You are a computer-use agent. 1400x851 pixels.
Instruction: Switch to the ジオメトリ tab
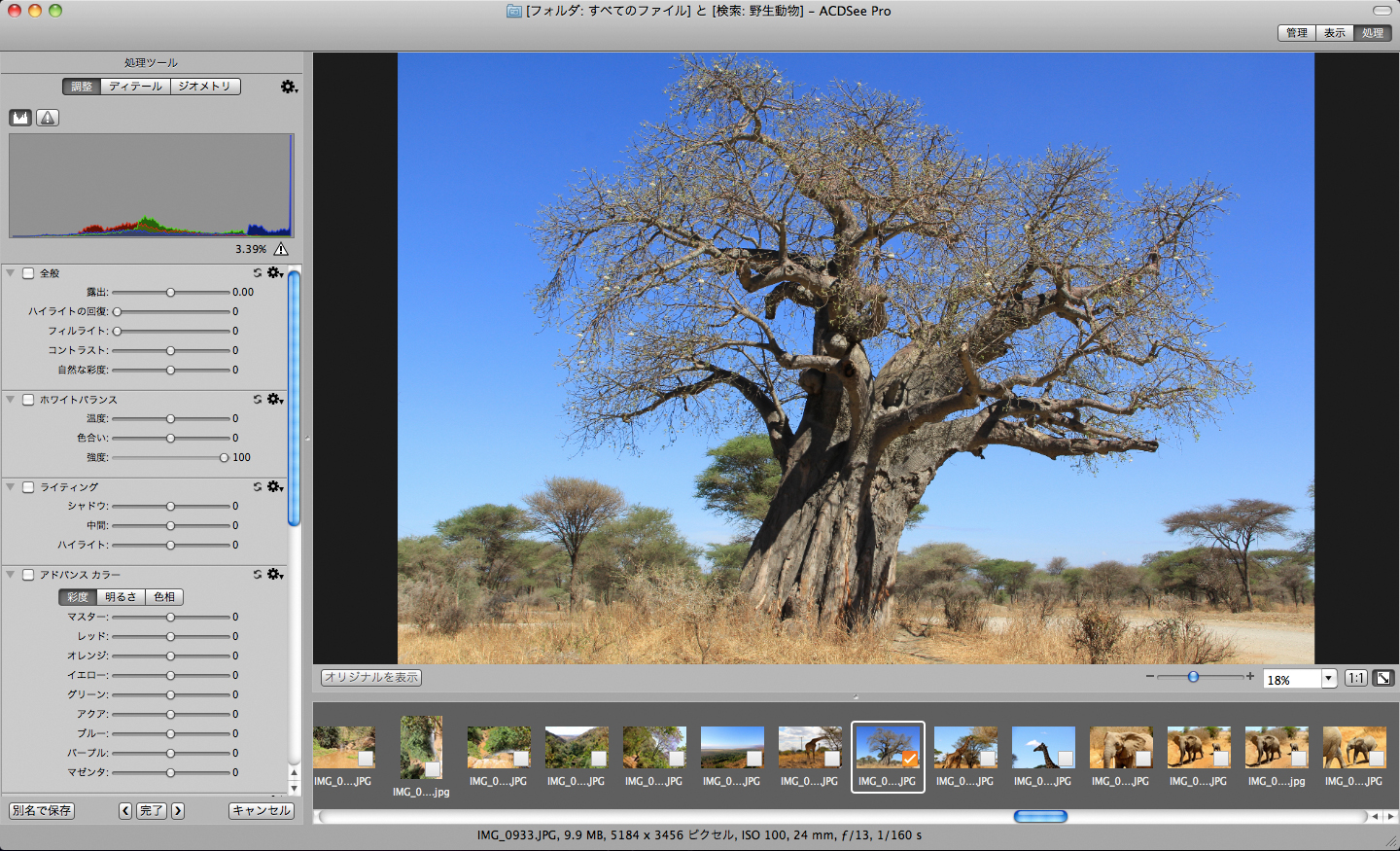(x=205, y=87)
